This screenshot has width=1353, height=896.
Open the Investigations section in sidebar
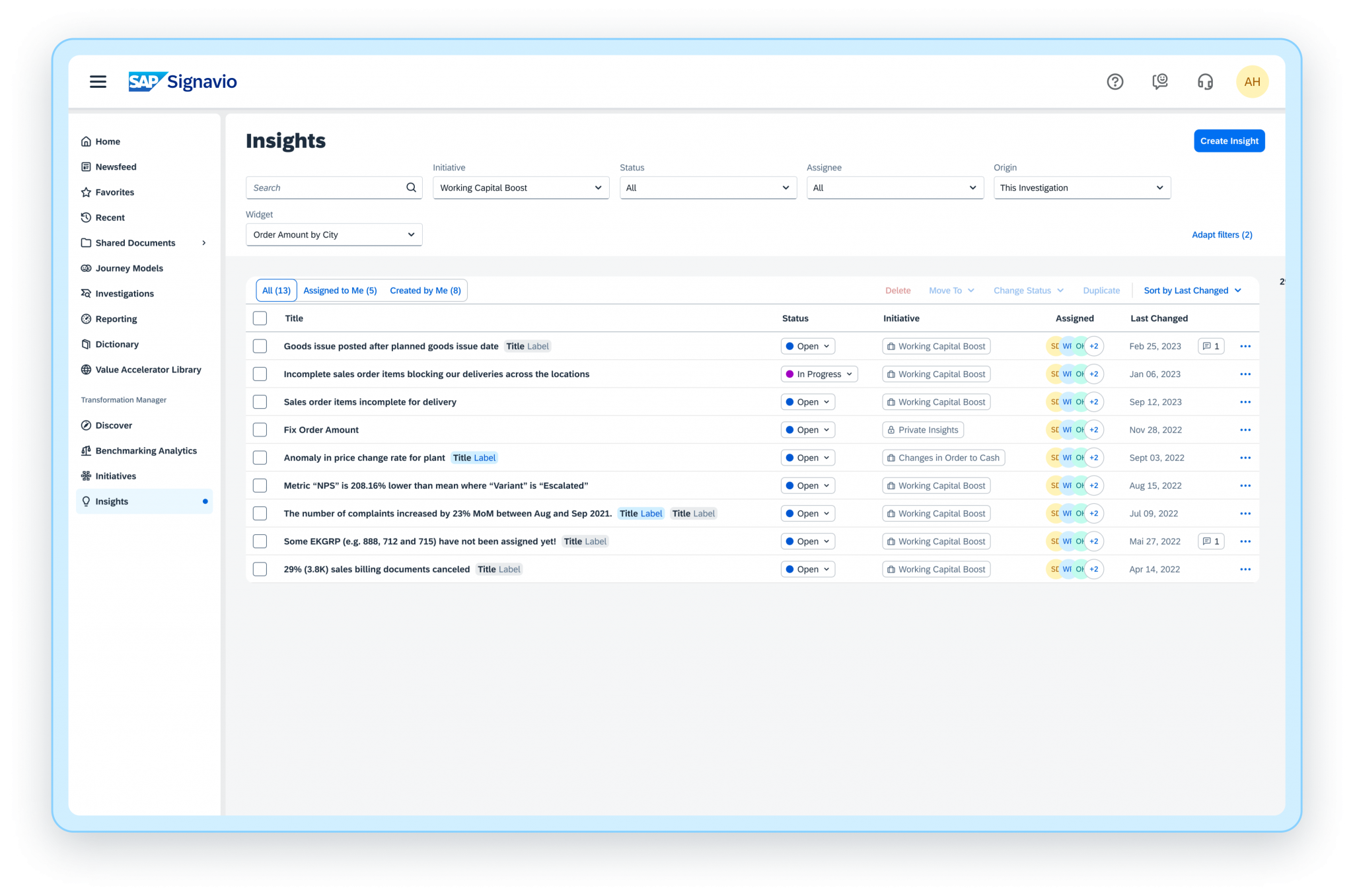(x=124, y=293)
